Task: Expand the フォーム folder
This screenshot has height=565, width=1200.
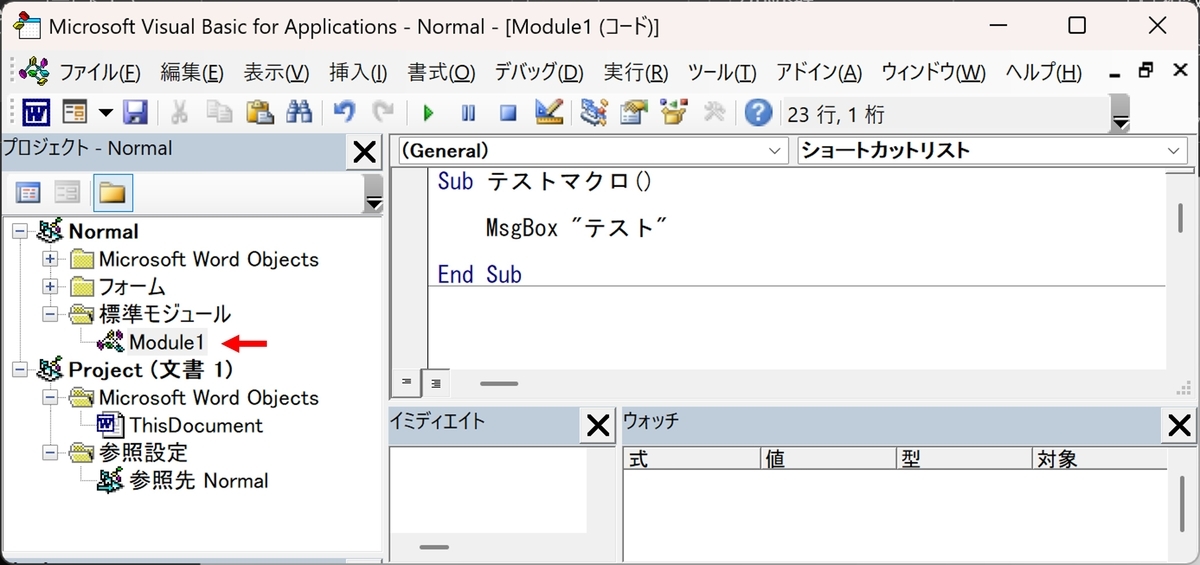Action: pos(50,288)
